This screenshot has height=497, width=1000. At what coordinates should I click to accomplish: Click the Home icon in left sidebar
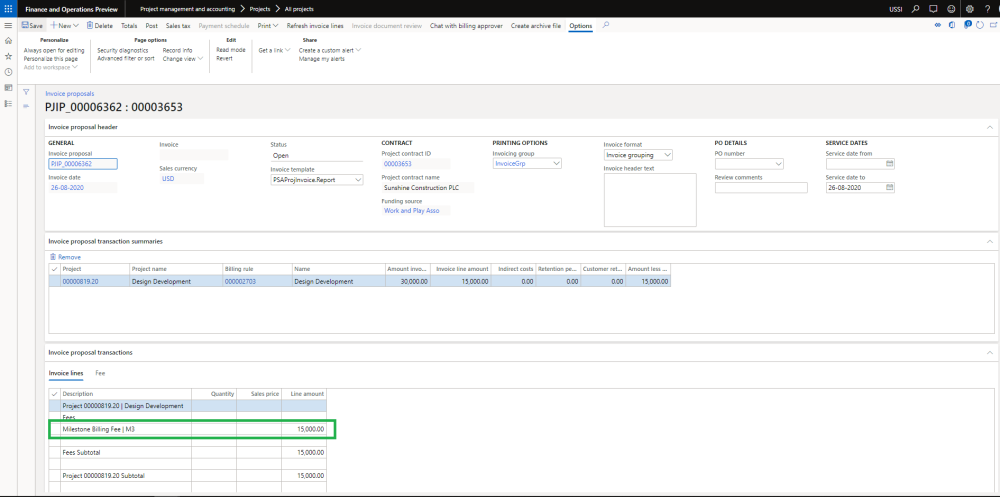point(8,40)
